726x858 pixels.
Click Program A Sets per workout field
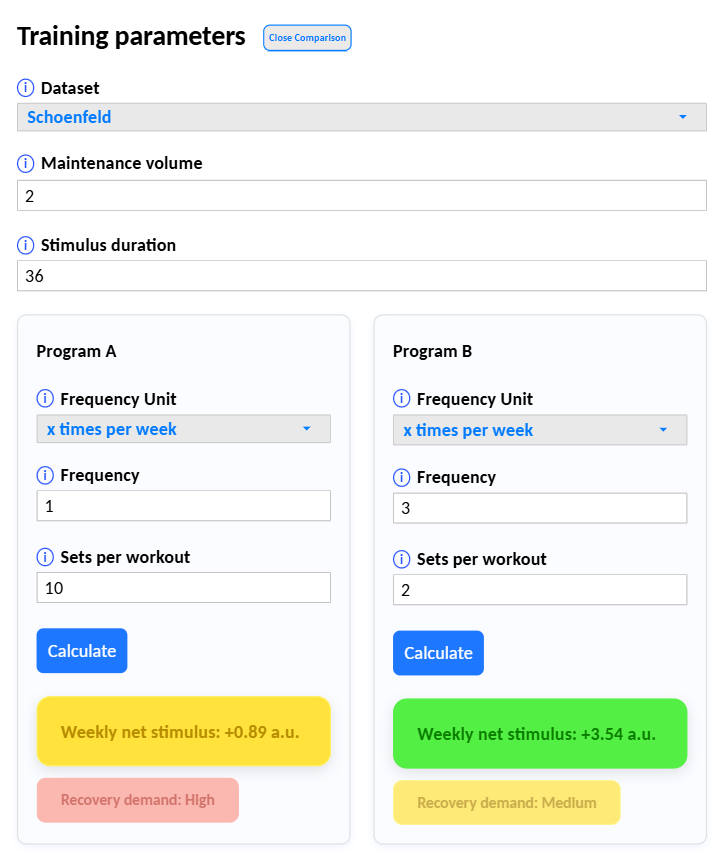click(183, 588)
